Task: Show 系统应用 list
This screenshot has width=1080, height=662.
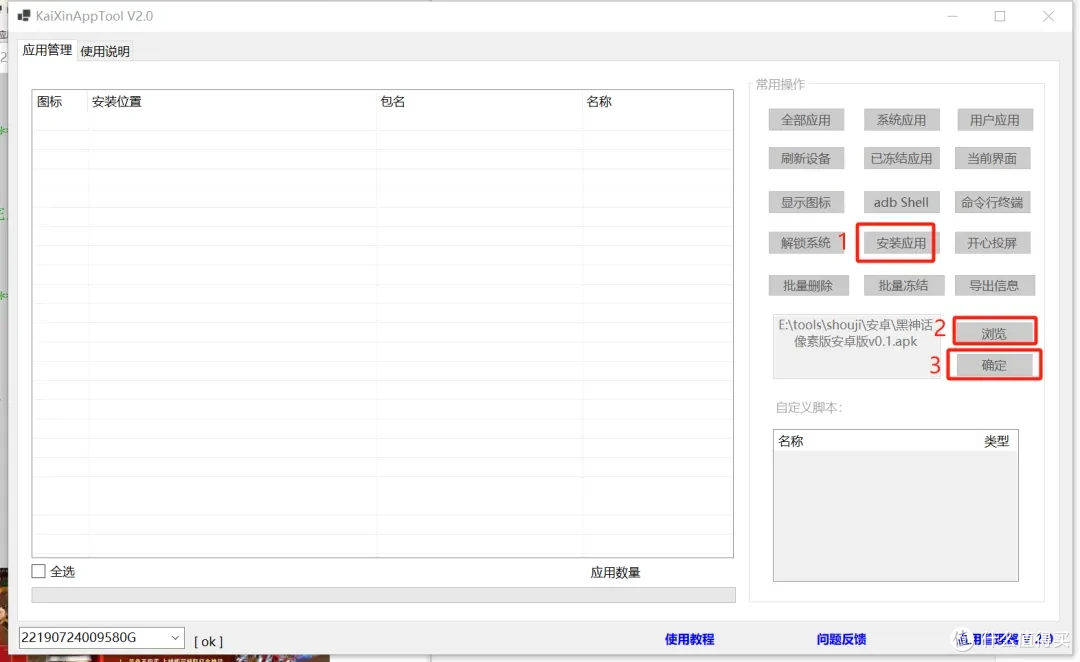Action: tap(901, 120)
